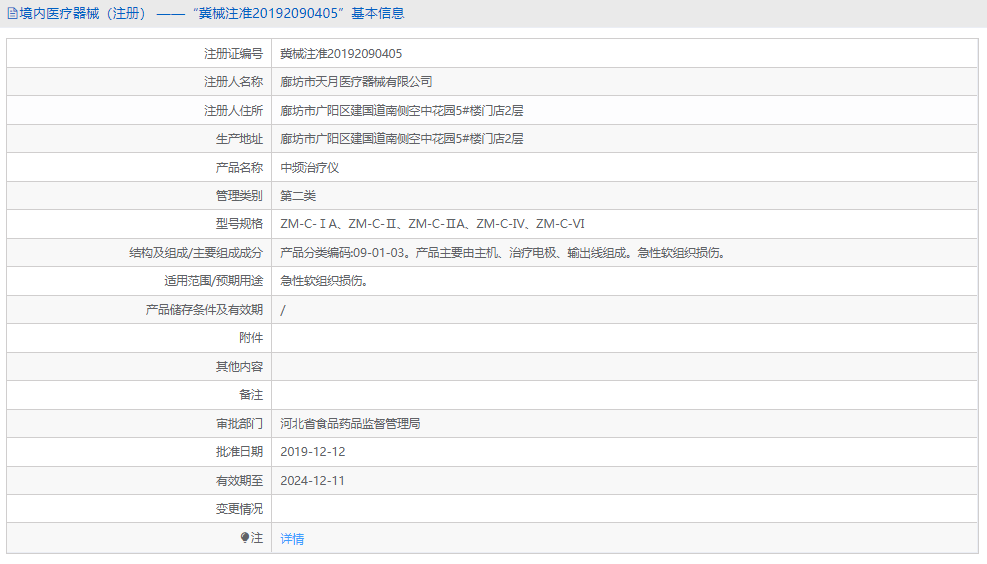This screenshot has height=564, width=987.
Task: Open the 详情 link
Action: (292, 539)
